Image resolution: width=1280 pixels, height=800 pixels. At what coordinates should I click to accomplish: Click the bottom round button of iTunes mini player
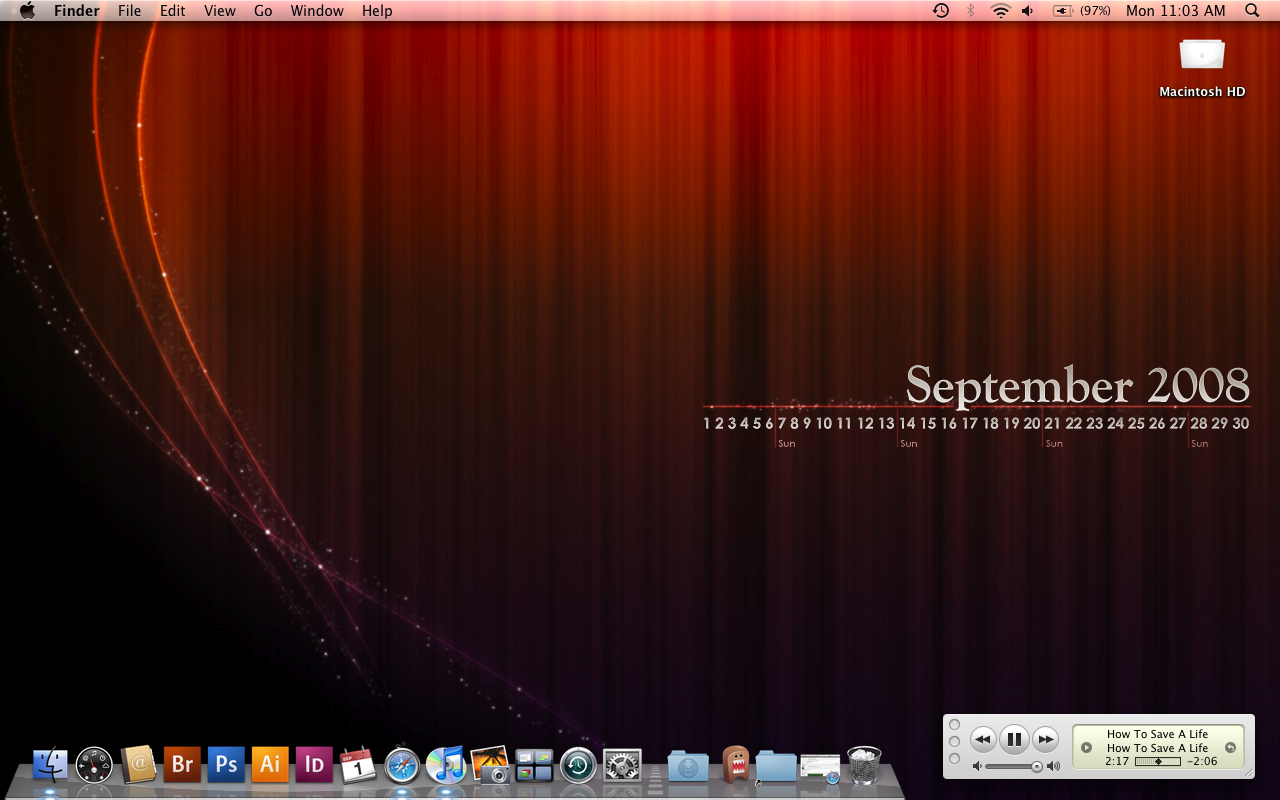(x=954, y=759)
